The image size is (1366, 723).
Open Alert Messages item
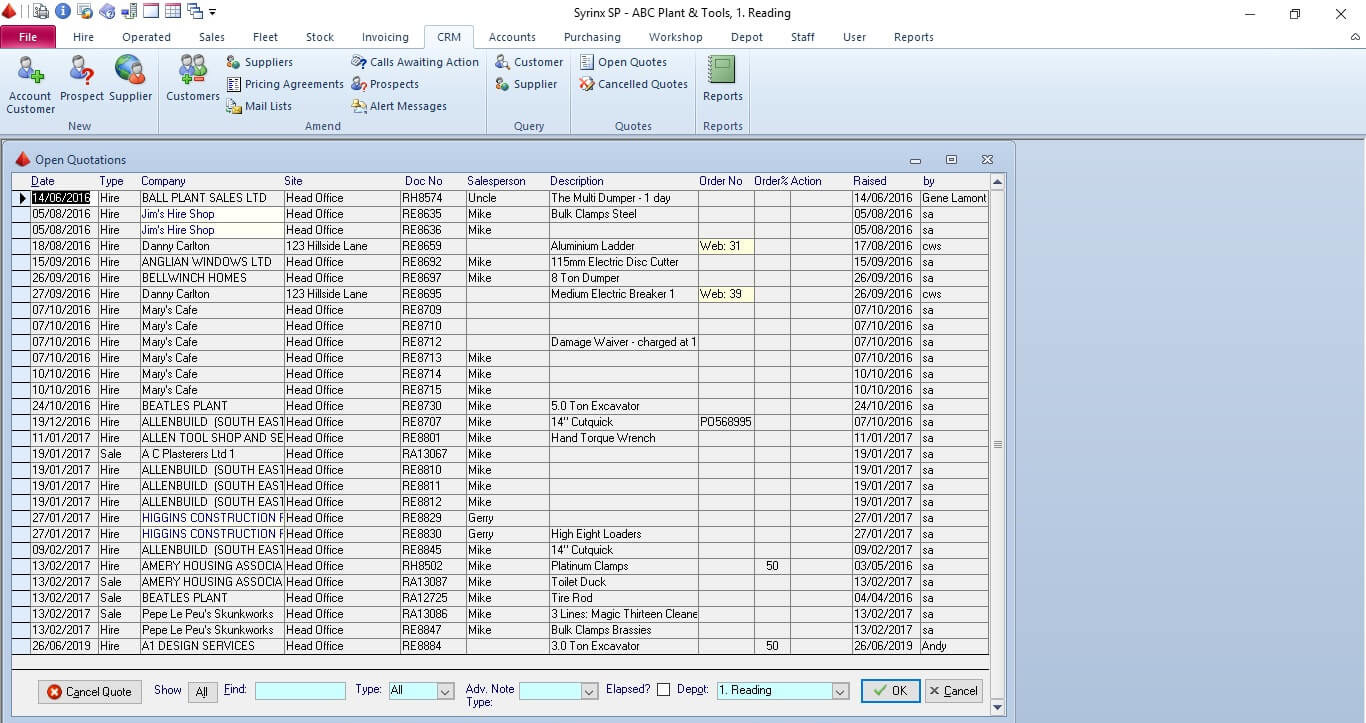pos(399,106)
